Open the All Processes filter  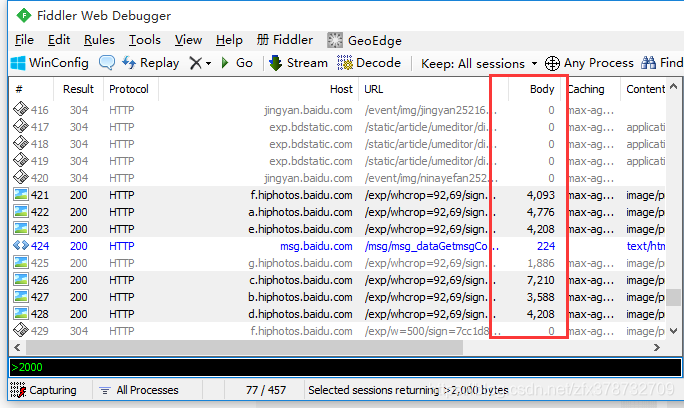click(139, 390)
